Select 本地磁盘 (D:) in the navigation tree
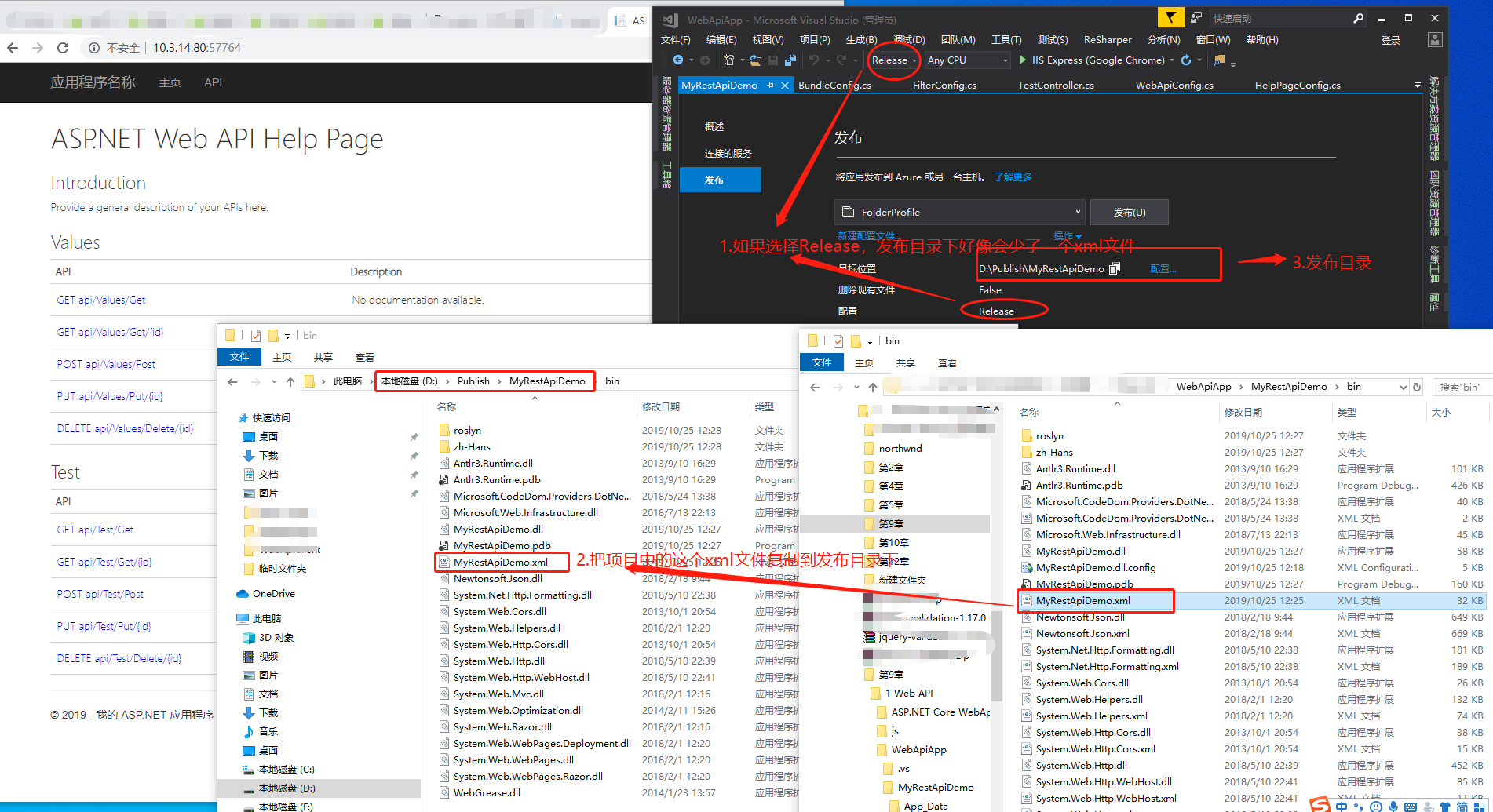The width and height of the screenshot is (1493, 812). click(x=287, y=788)
